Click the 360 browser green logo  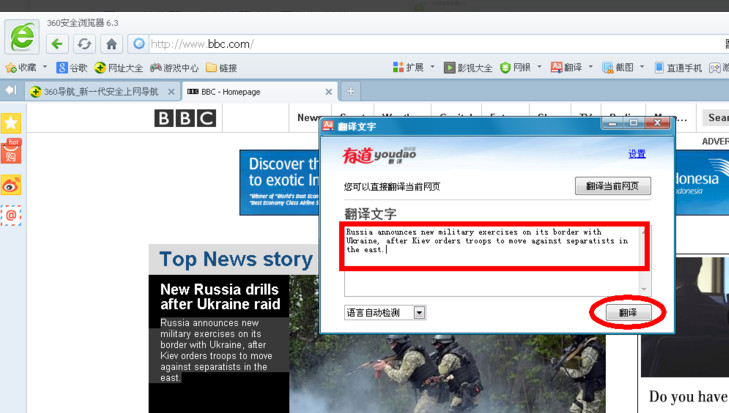click(21, 37)
